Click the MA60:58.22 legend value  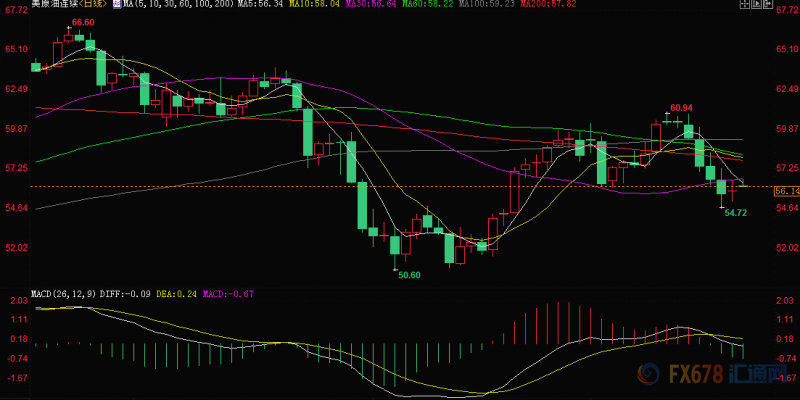click(x=427, y=4)
